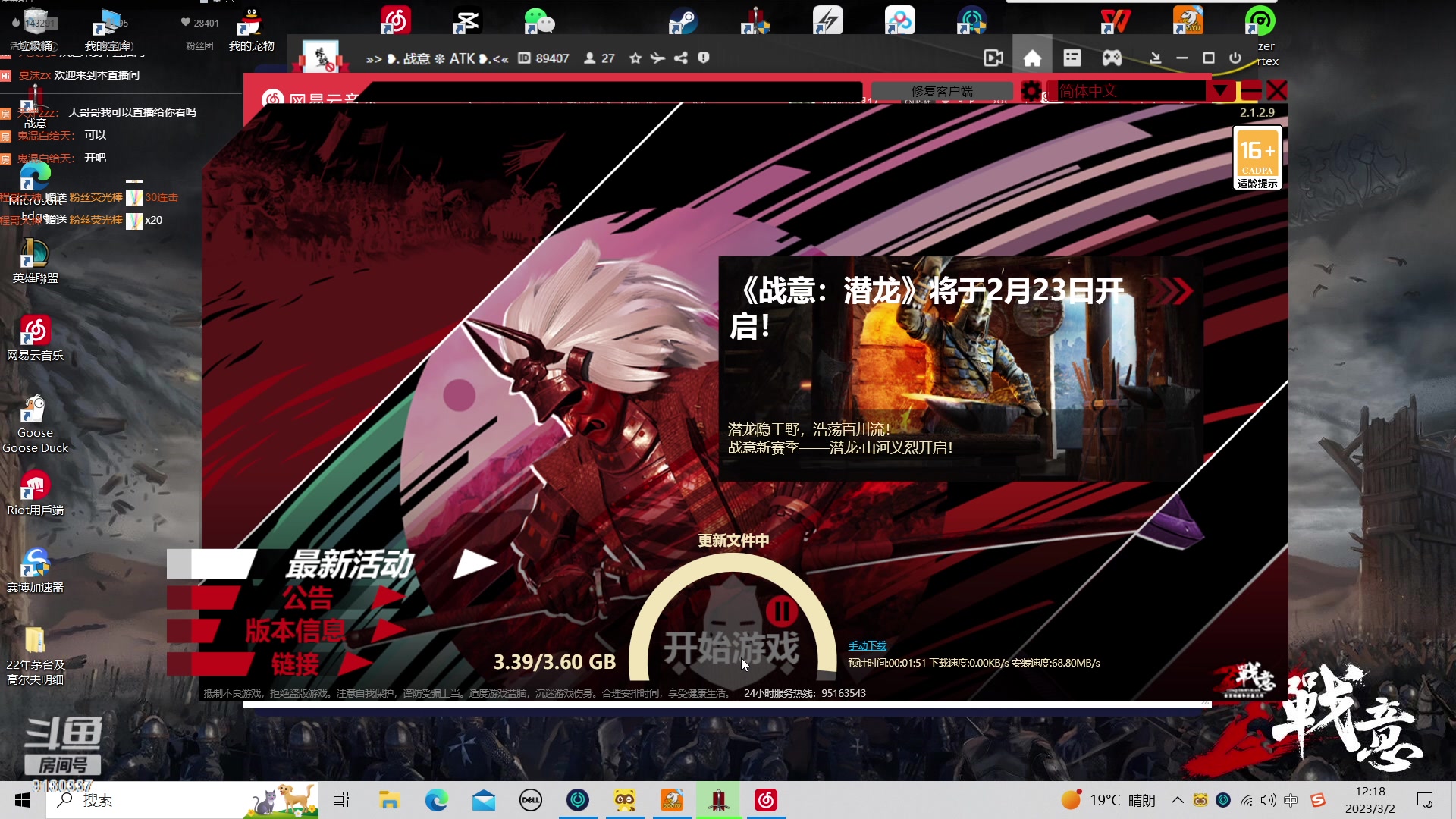This screenshot has height=819, width=1456.
Task: Open the list panel icon in Douyu toolbar
Action: tap(1072, 58)
